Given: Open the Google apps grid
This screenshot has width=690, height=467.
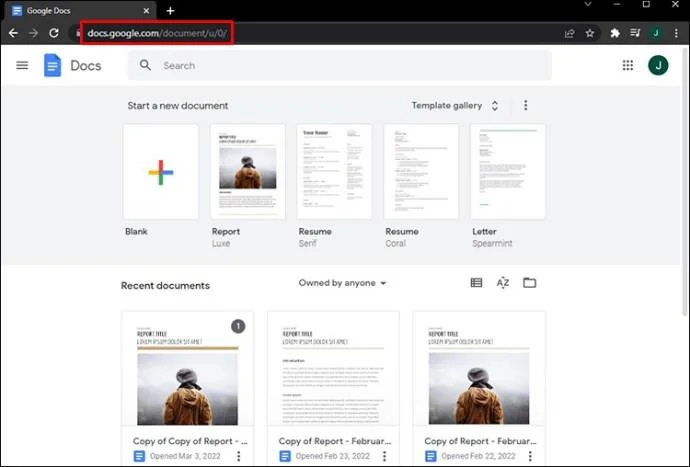Looking at the screenshot, I should tap(628, 65).
